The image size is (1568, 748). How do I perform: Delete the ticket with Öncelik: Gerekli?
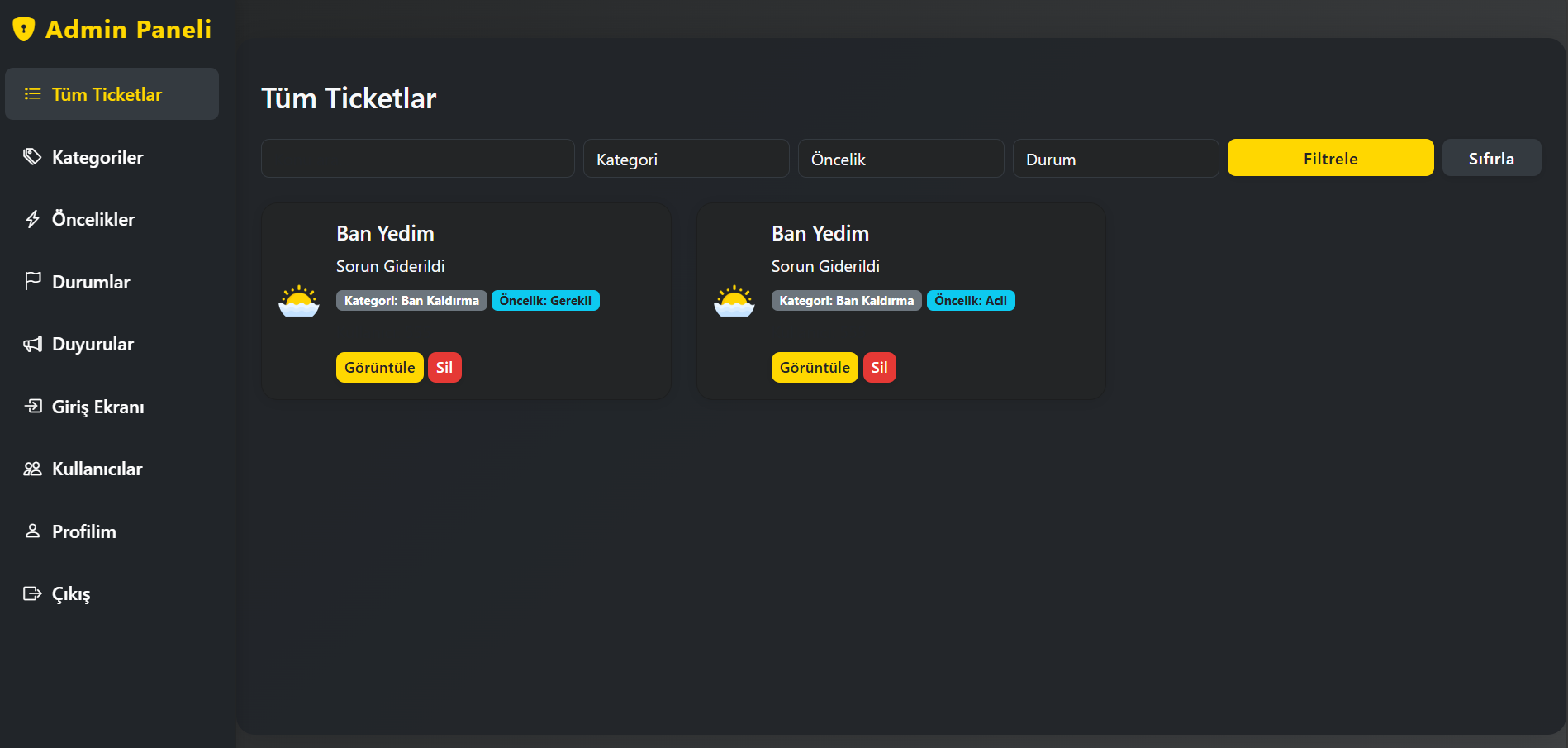point(444,368)
